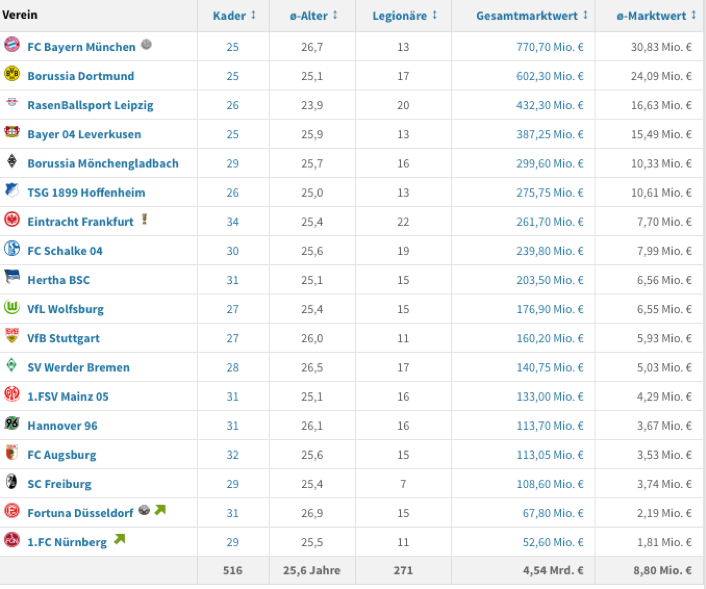The width and height of the screenshot is (706, 589).
Task: Open the Eintracht Frankfurt club link
Action: pos(80,222)
